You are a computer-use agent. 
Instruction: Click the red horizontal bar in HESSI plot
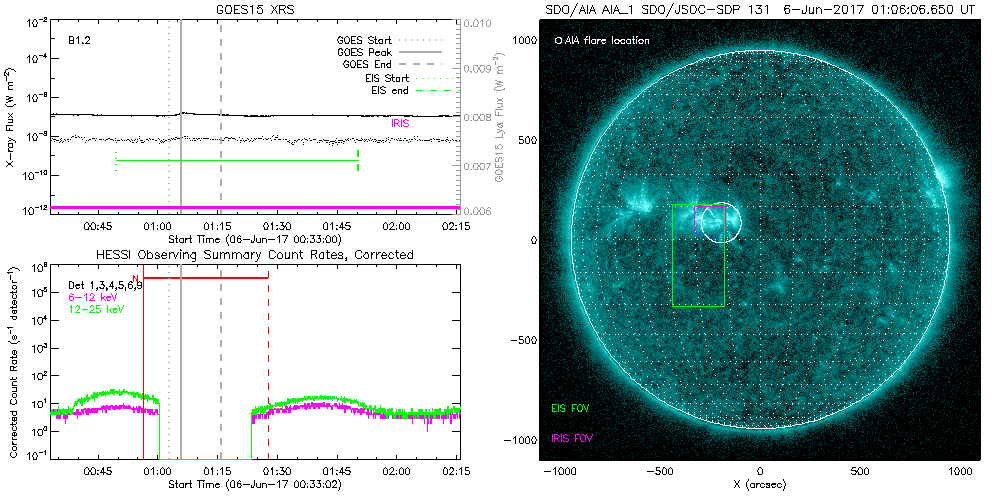[205, 278]
